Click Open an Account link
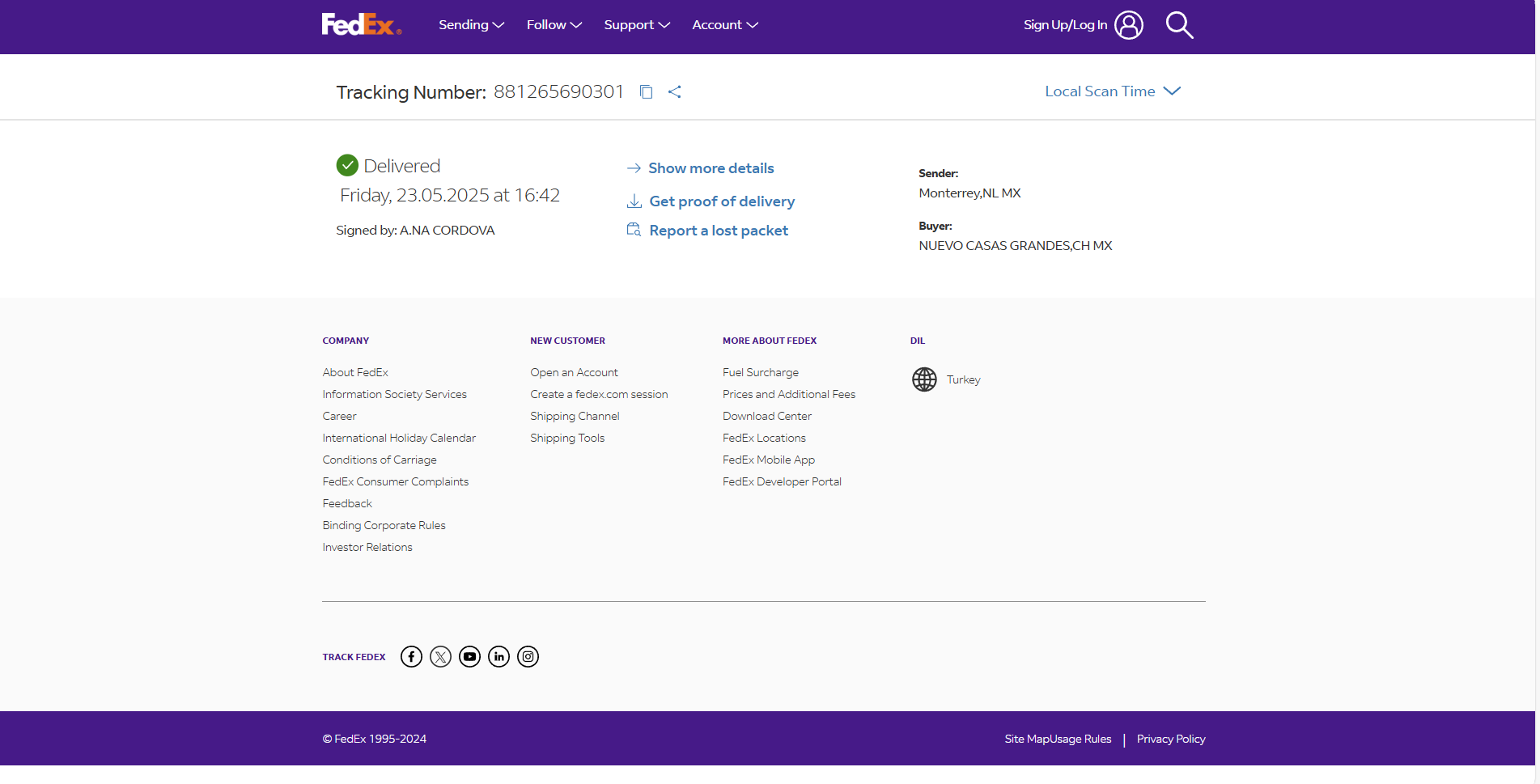The image size is (1540, 784). [574, 372]
